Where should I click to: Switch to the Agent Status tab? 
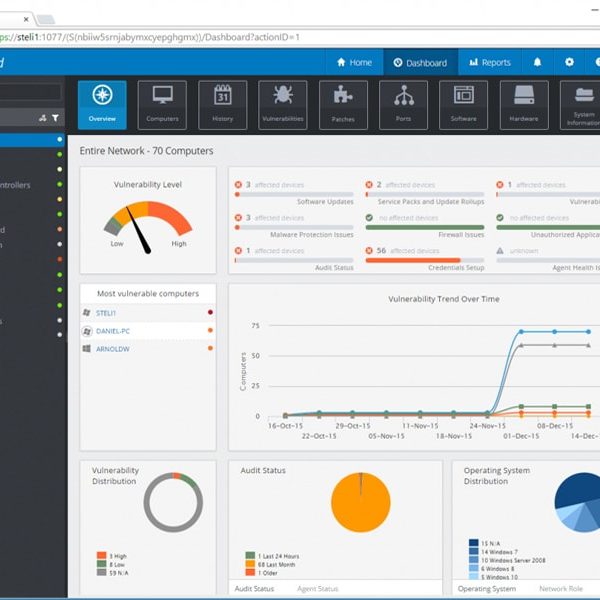tap(318, 589)
